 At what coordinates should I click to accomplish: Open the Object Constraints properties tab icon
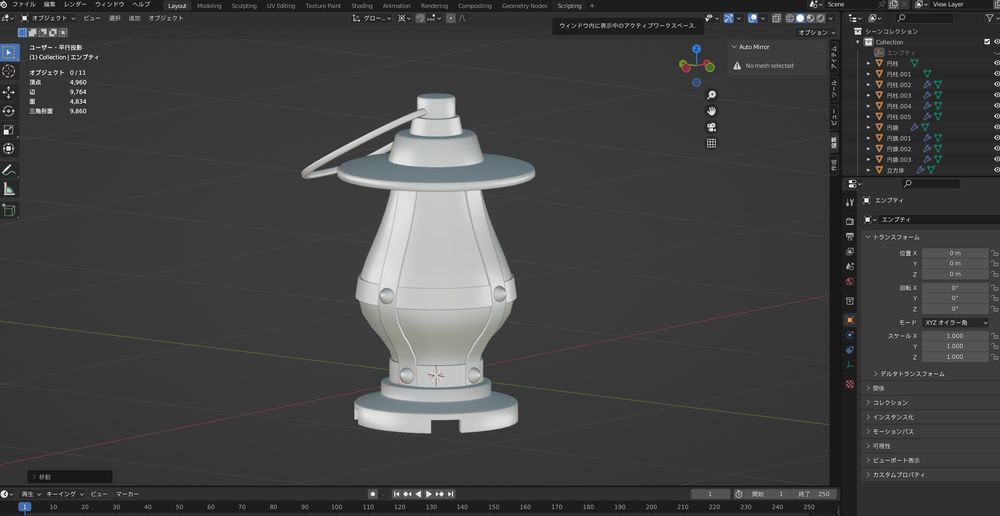pos(849,350)
